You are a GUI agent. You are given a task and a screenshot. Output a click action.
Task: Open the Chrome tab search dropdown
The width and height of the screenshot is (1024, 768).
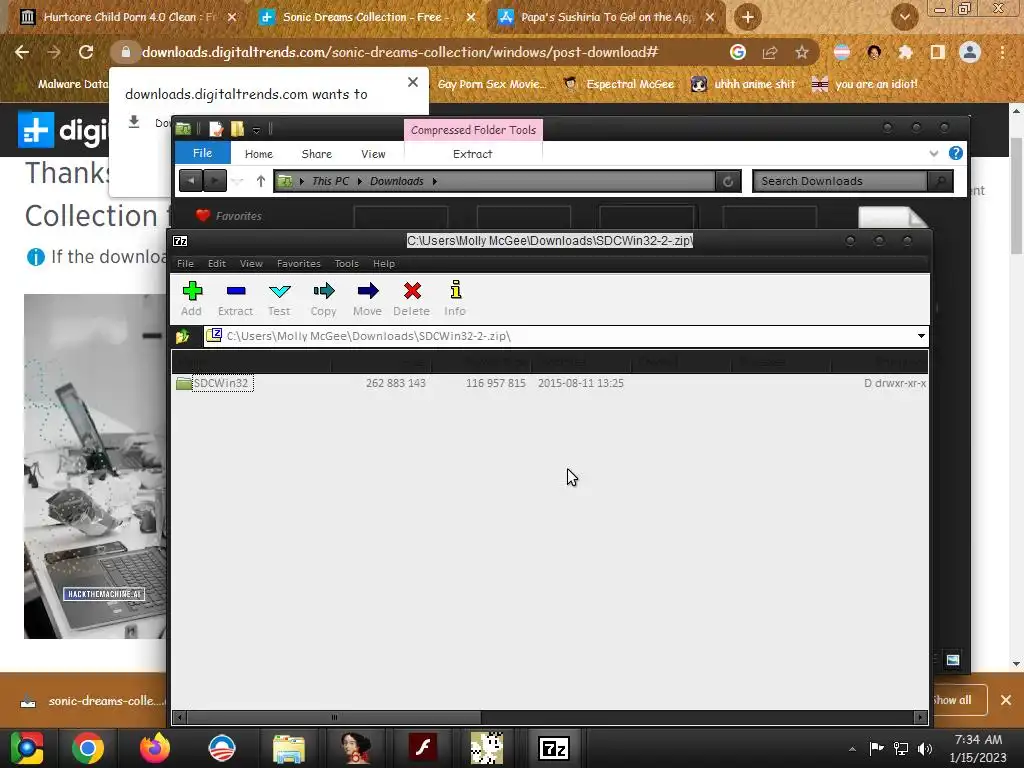[904, 18]
